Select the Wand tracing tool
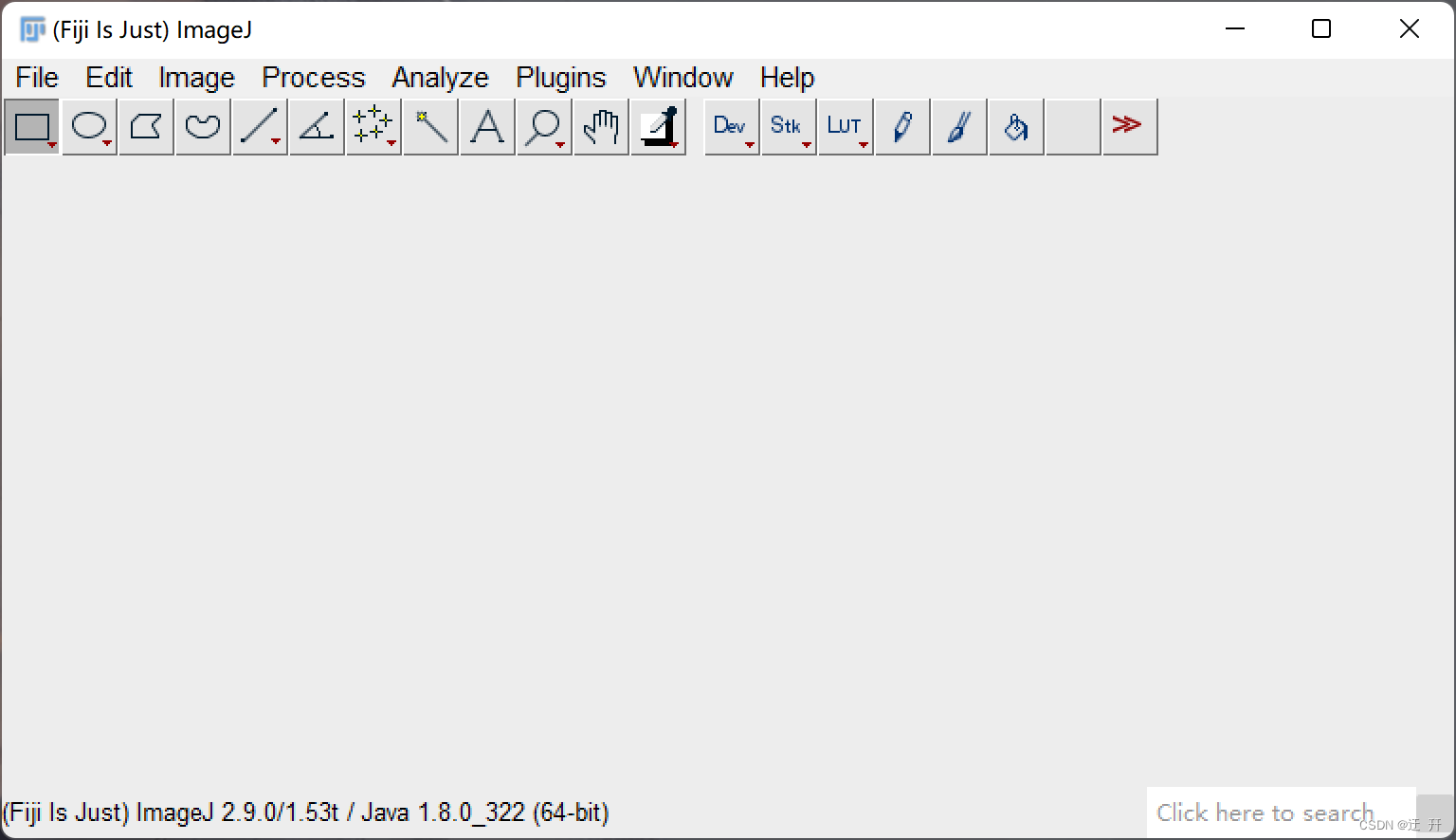Image resolution: width=1456 pixels, height=840 pixels. (430, 126)
